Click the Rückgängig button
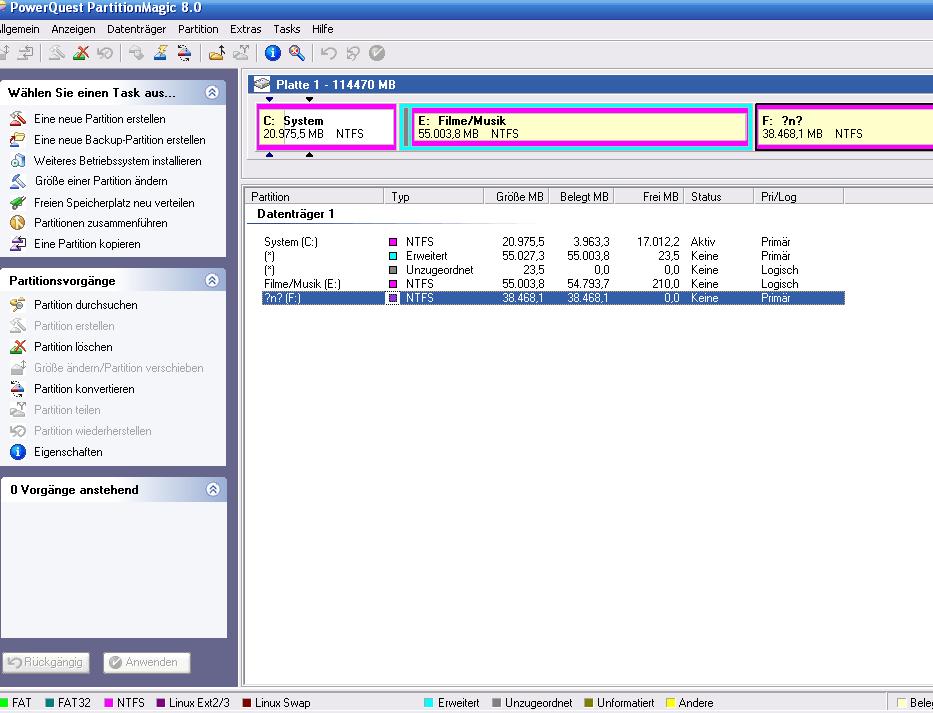The width and height of the screenshot is (933, 713). point(46,662)
